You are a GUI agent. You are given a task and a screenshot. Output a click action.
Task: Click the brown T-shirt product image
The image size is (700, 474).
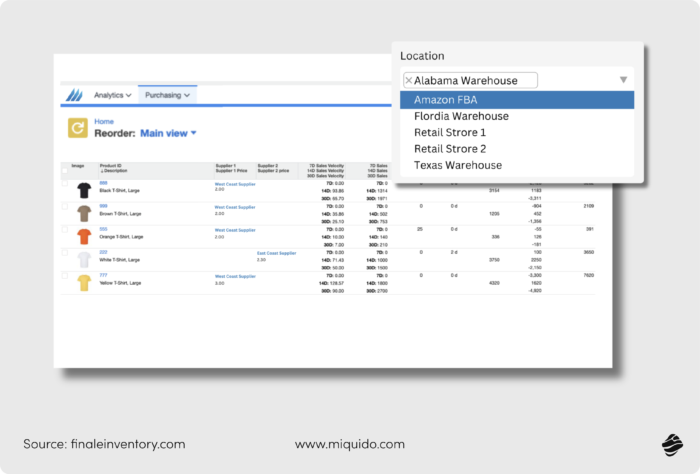pyautogui.click(x=83, y=213)
